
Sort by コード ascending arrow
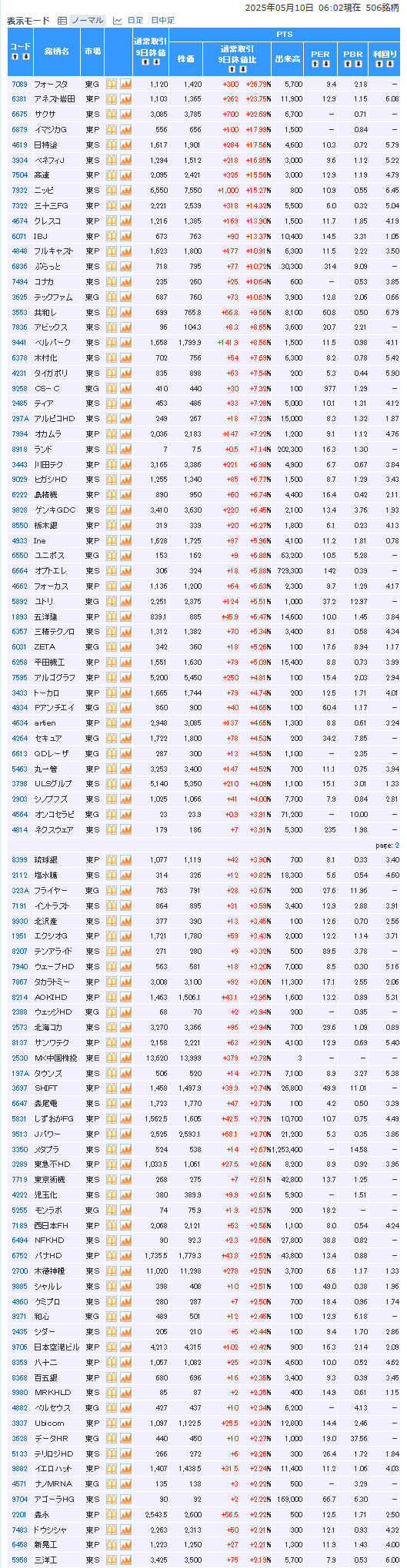[15, 57]
